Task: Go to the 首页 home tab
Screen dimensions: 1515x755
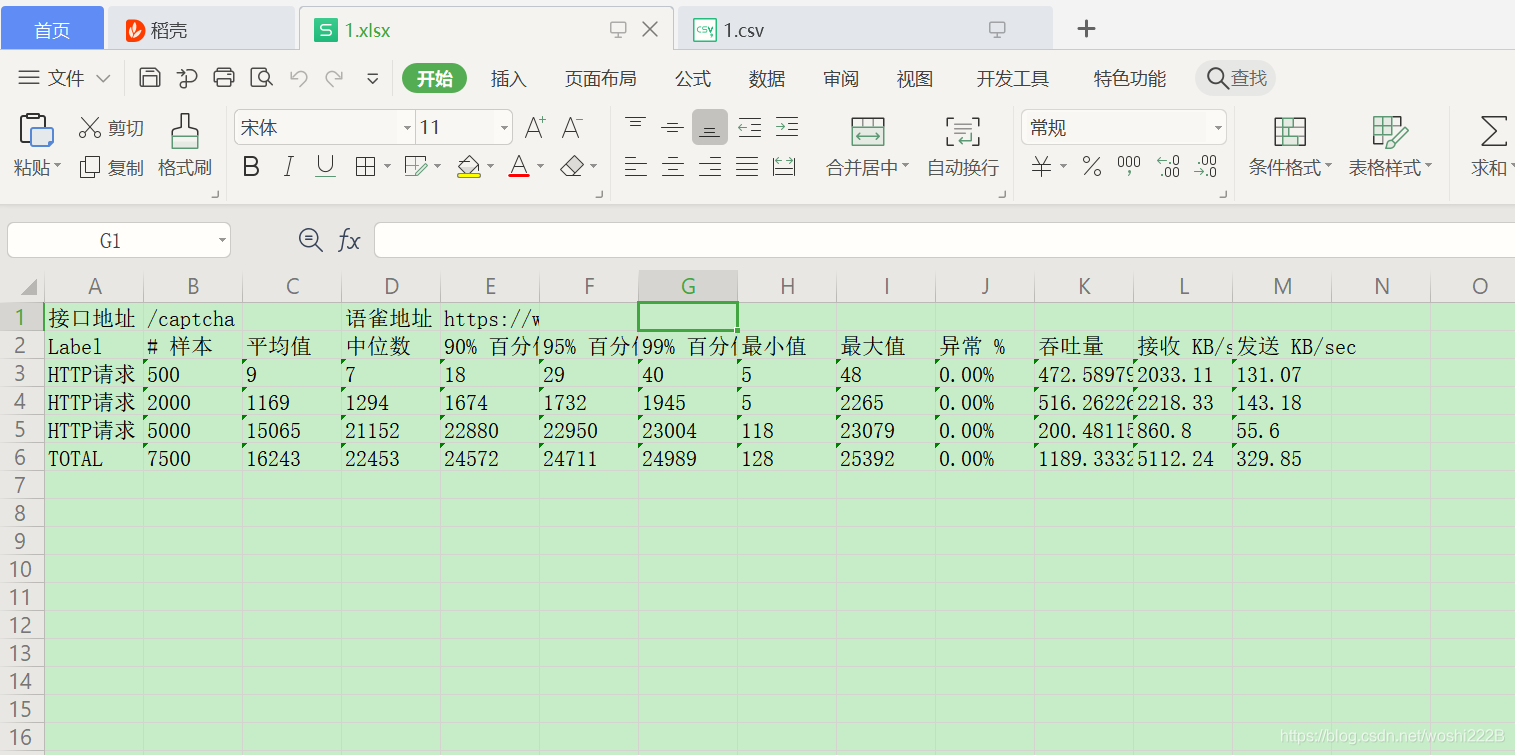Action: pyautogui.click(x=52, y=29)
